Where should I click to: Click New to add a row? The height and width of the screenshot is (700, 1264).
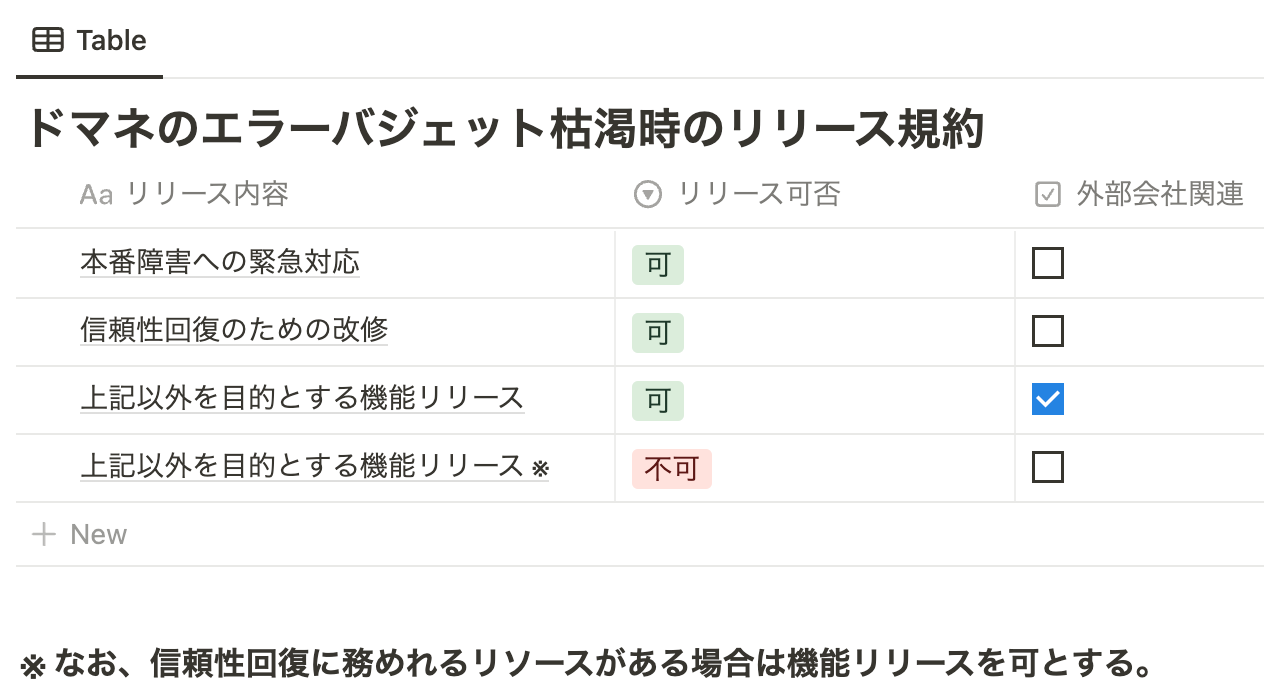[x=98, y=534]
